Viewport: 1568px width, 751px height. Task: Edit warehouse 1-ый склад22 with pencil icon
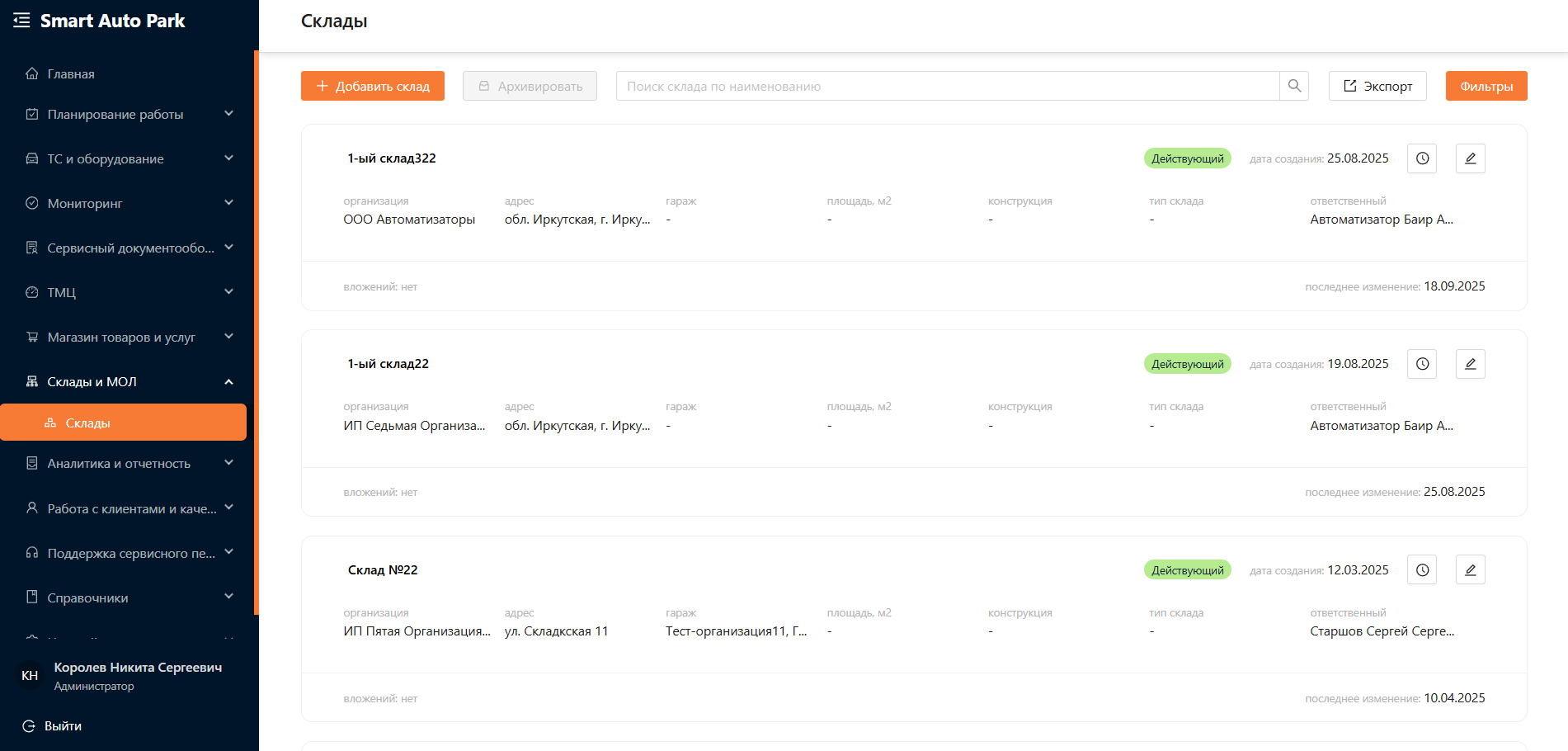coord(1470,364)
